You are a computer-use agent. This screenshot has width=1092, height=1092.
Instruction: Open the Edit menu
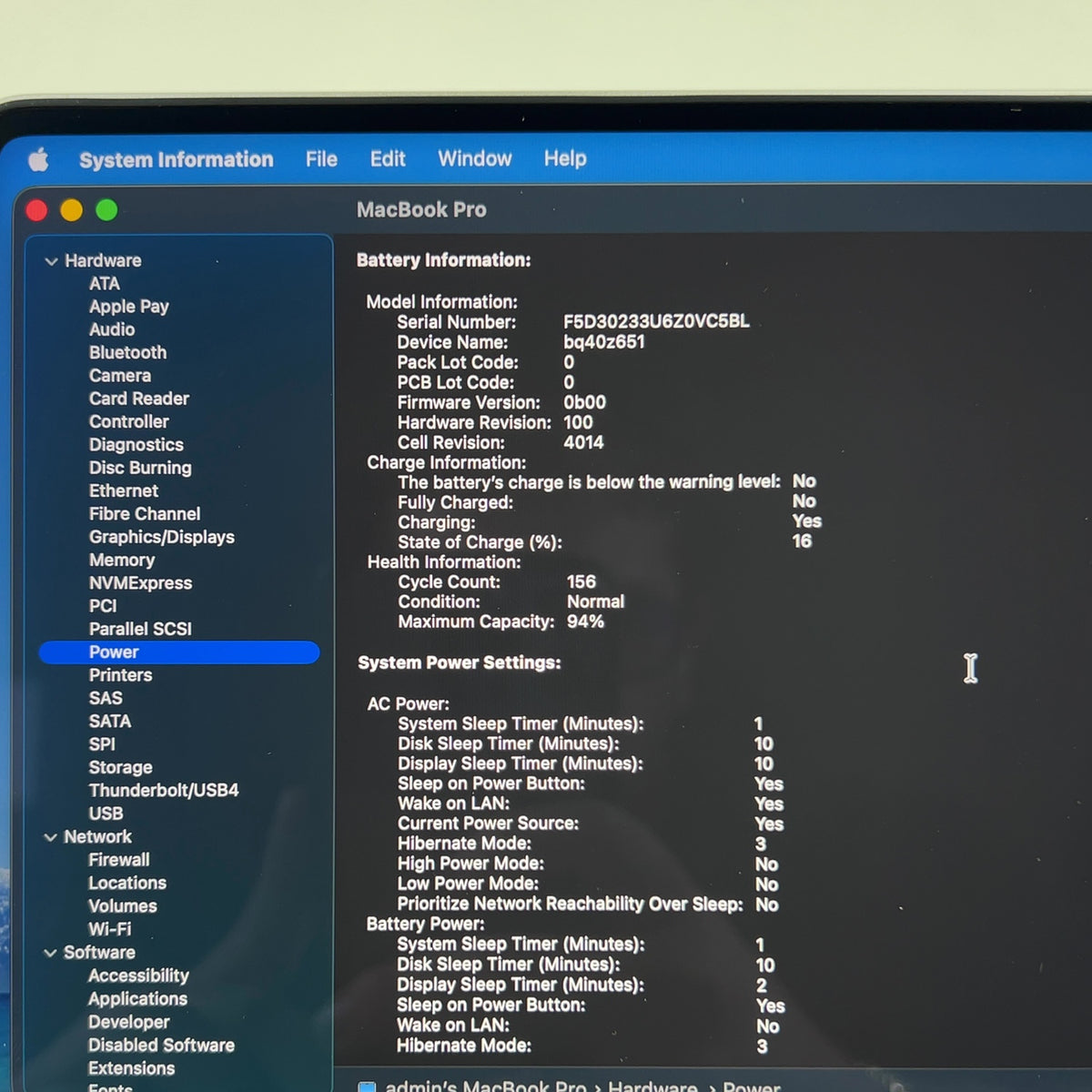point(388,158)
